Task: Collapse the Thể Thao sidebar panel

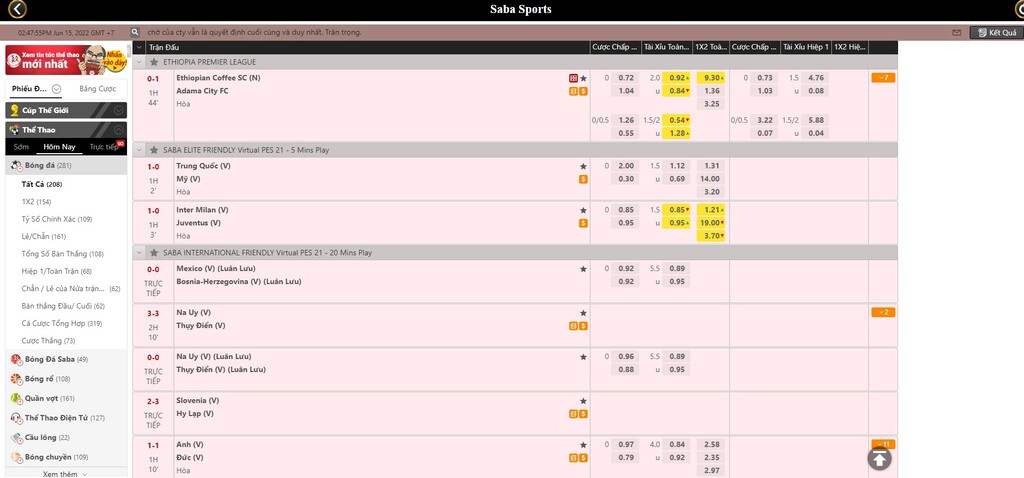Action: coord(119,129)
